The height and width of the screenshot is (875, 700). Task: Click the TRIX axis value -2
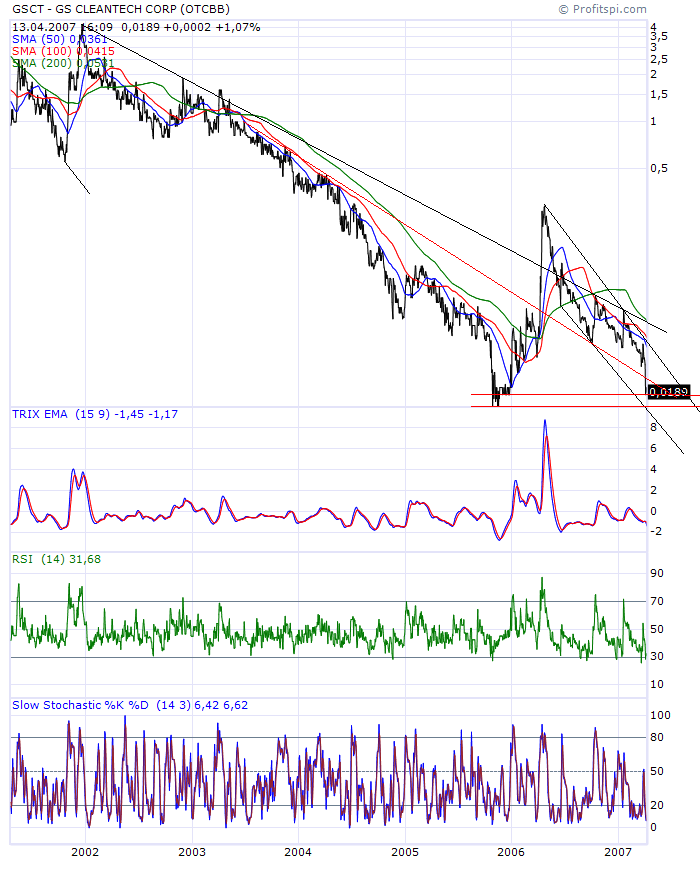656,531
